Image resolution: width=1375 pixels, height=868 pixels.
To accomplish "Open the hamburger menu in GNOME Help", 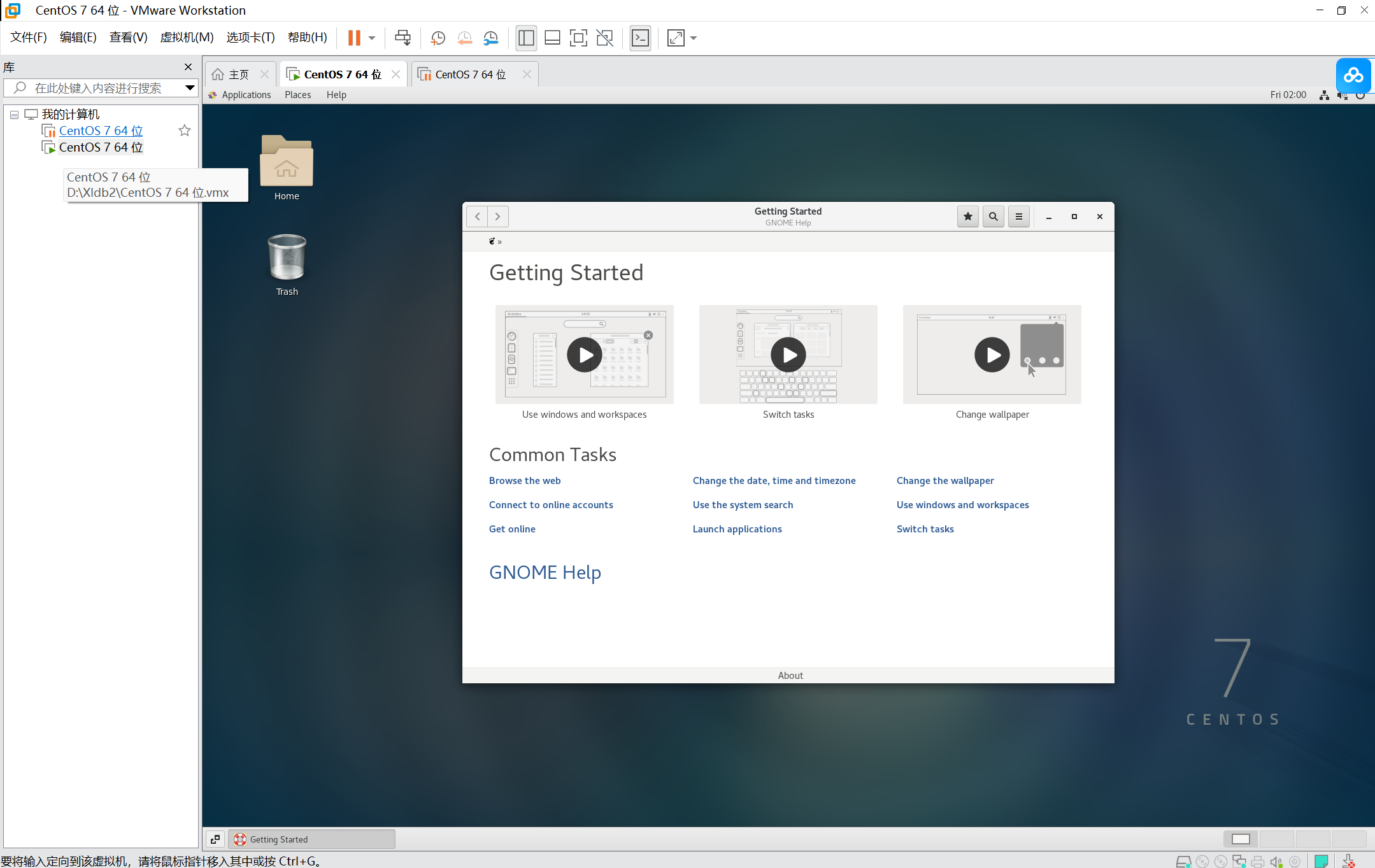I will tap(1018, 217).
